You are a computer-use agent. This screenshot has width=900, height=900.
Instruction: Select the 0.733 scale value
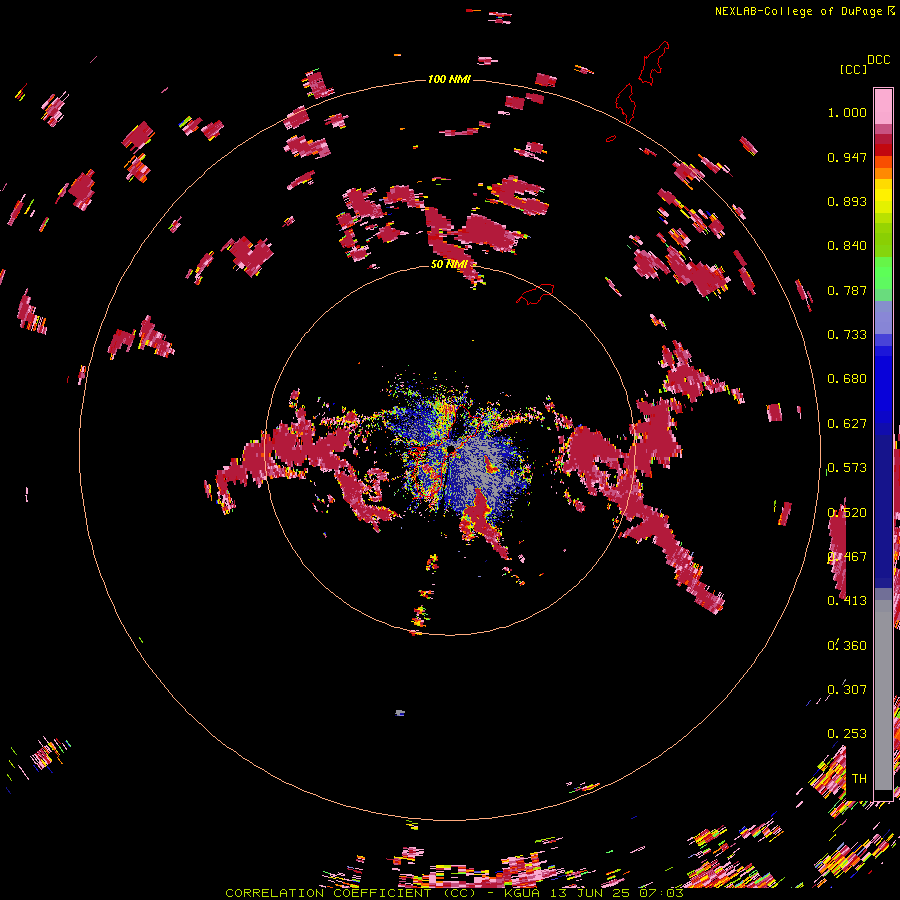pos(847,335)
